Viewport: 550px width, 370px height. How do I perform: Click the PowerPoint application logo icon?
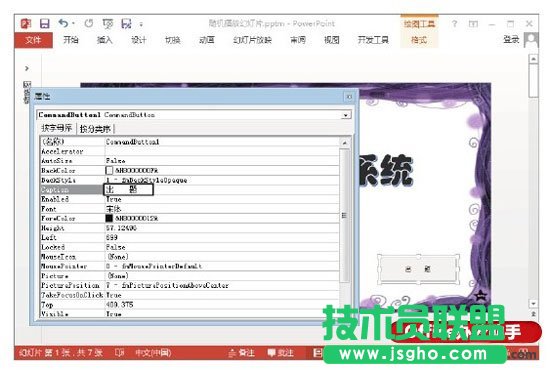26,23
